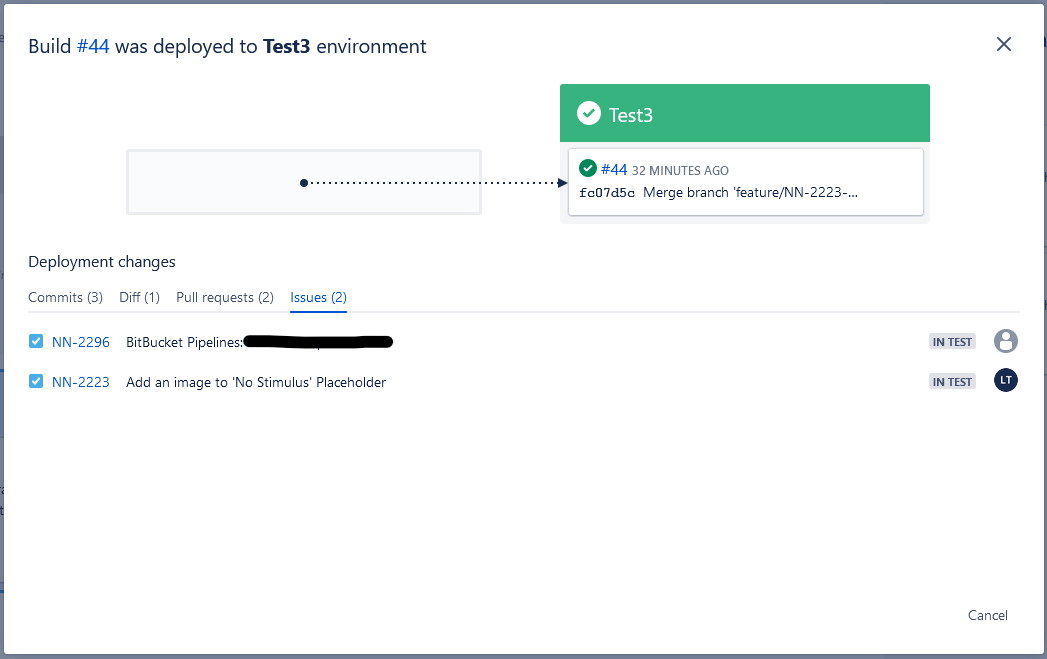Click the arrow head pointing to Test3 build
The image size is (1047, 659).
pos(563,183)
